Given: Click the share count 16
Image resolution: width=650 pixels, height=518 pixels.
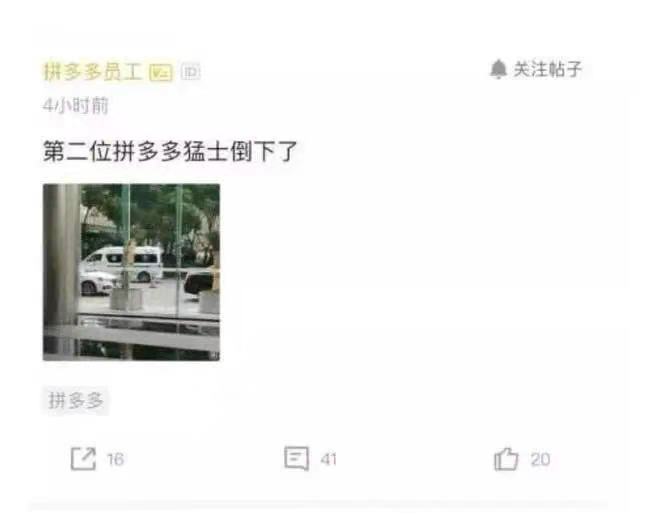Looking at the screenshot, I should click(115, 459).
